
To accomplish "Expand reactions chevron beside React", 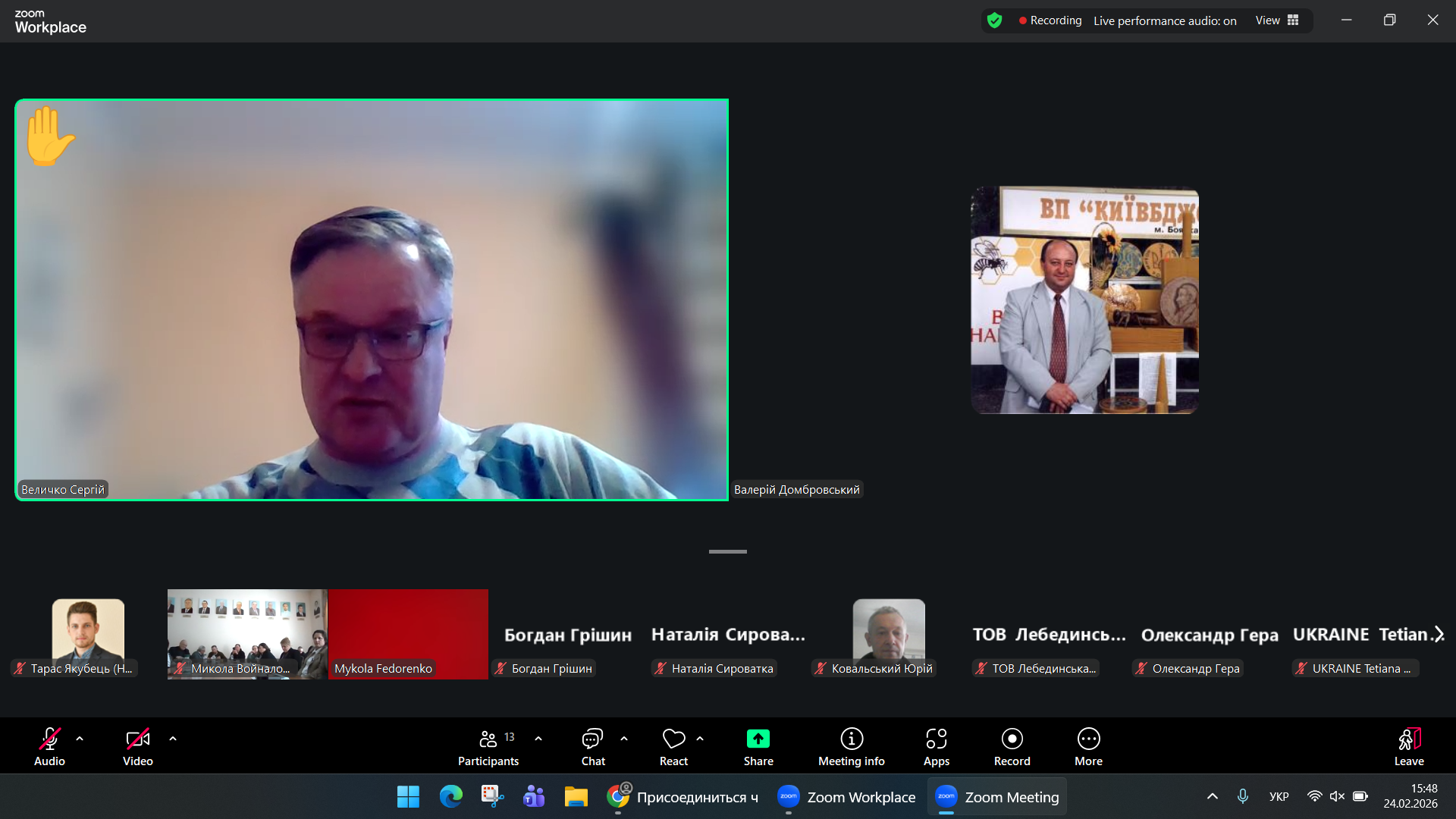I will tap(700, 738).
